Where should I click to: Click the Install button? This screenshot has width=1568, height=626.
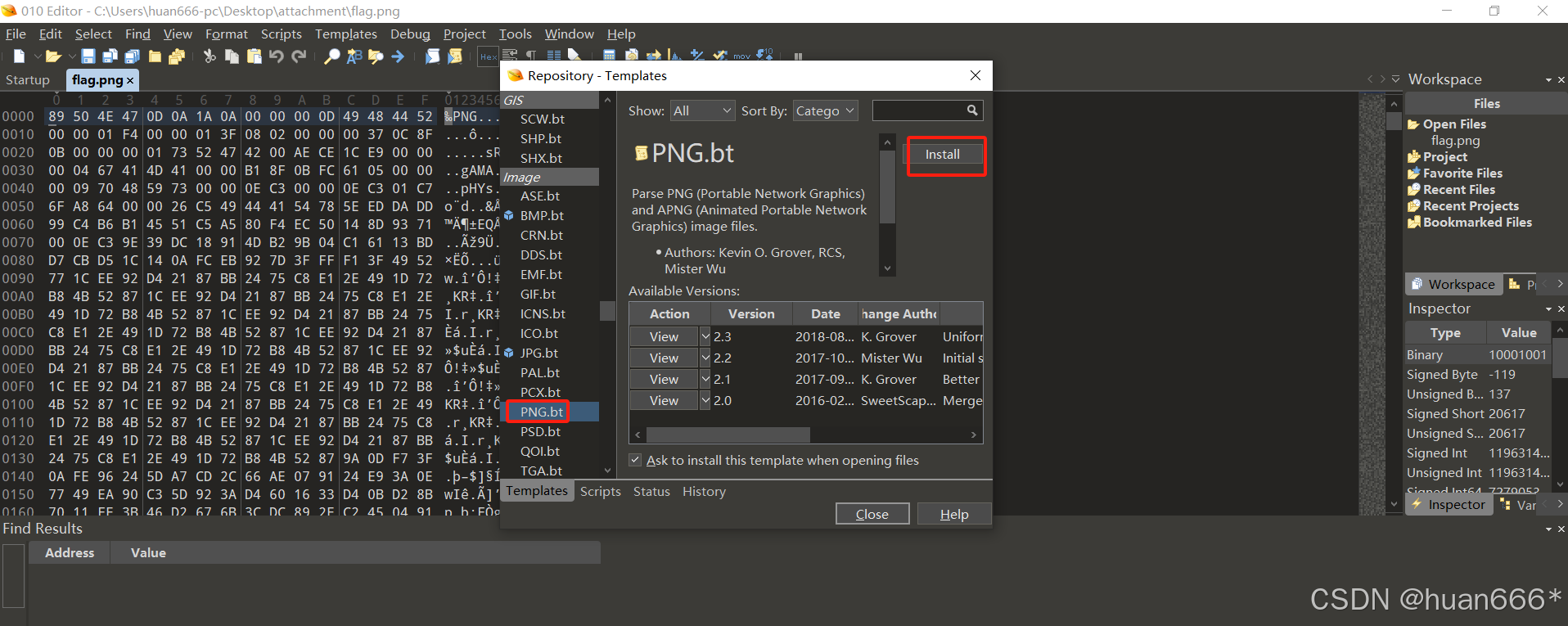[943, 154]
